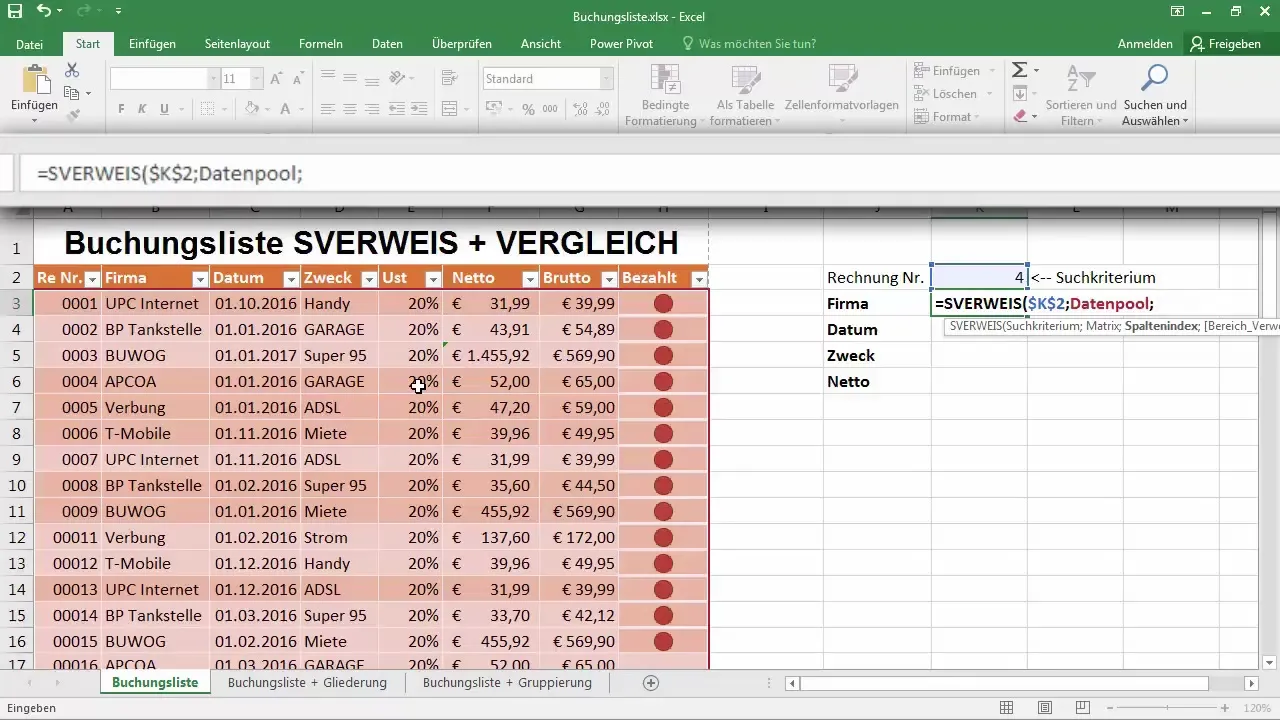Open Firma column filter dropdown
This screenshot has height=720, width=1280.
pyautogui.click(x=200, y=279)
